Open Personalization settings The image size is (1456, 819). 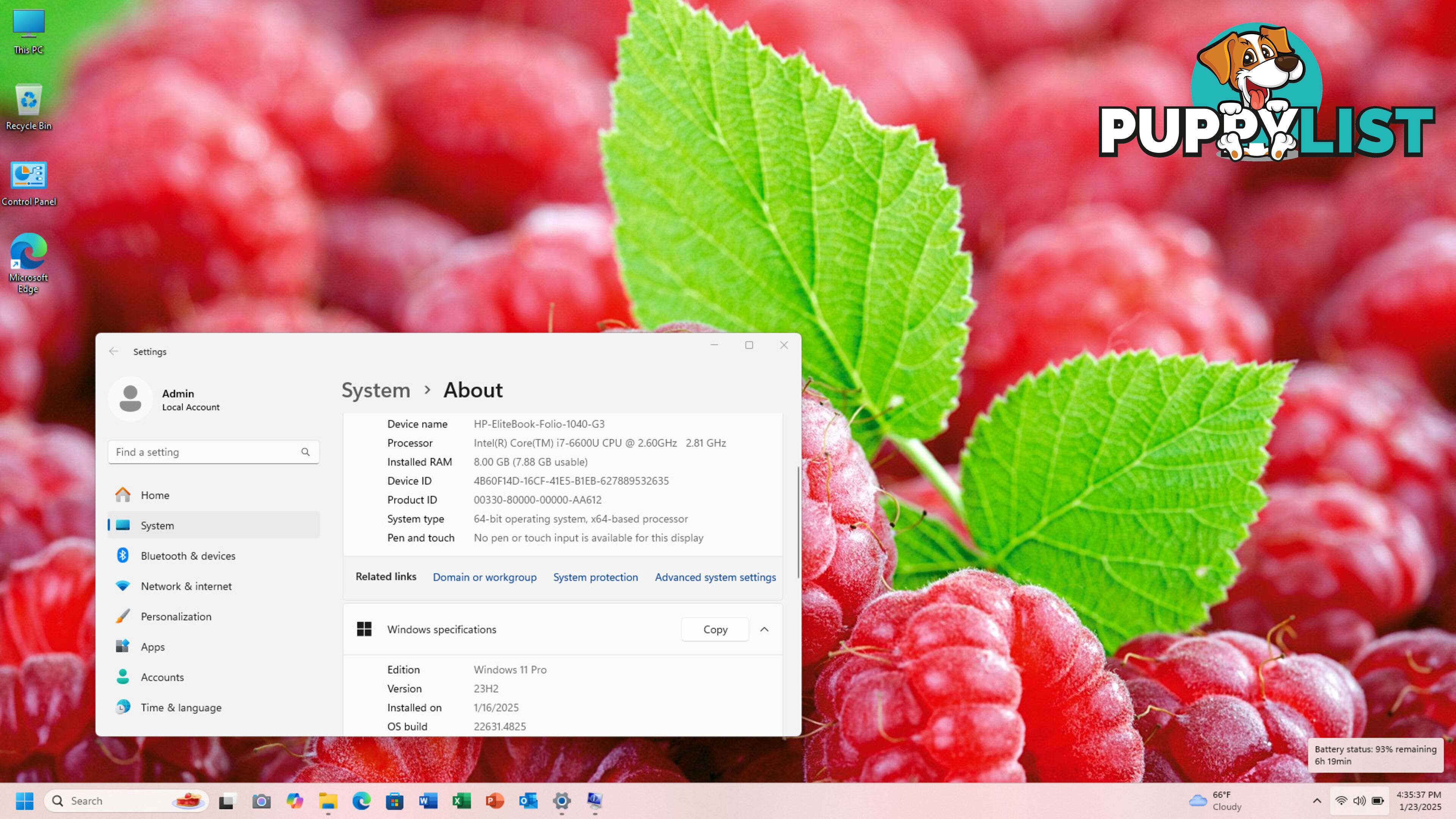pos(213,616)
